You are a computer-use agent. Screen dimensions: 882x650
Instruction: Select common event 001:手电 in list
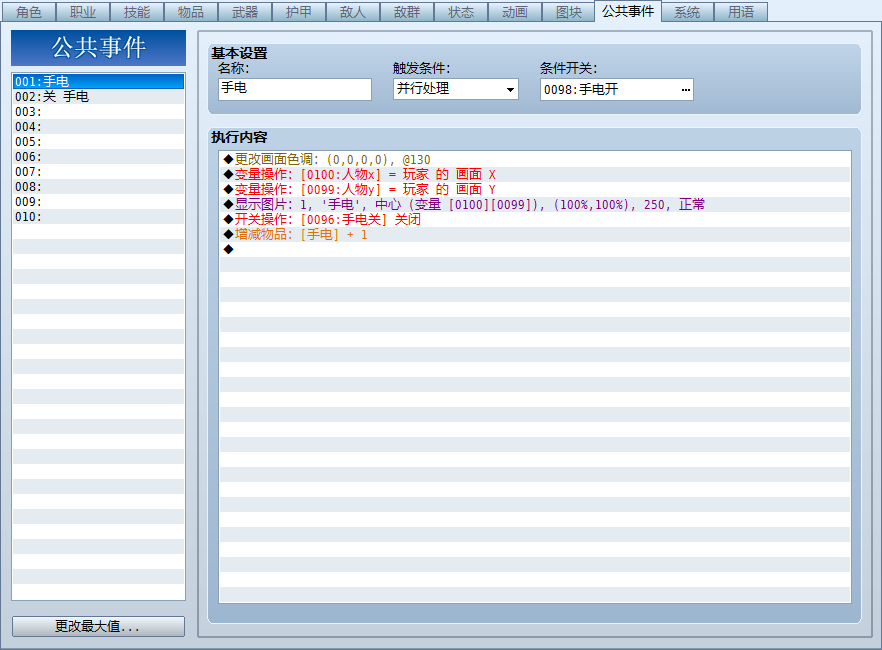98,82
